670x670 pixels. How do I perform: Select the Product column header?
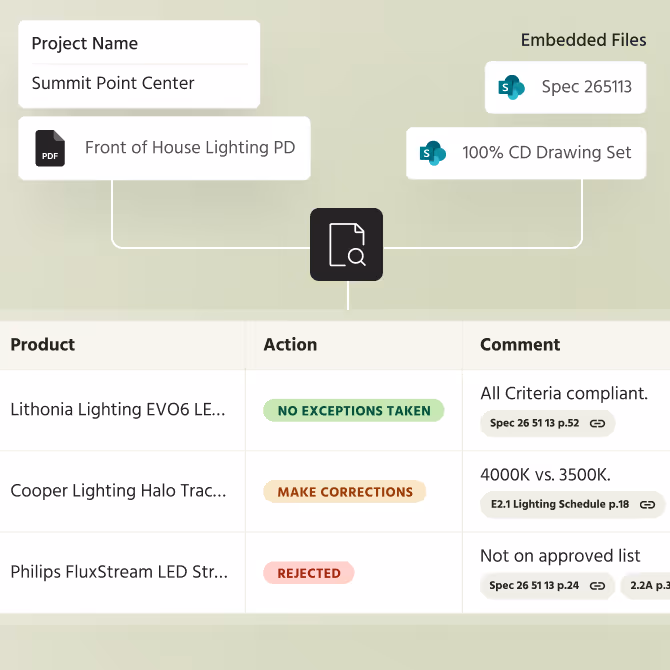123,345
